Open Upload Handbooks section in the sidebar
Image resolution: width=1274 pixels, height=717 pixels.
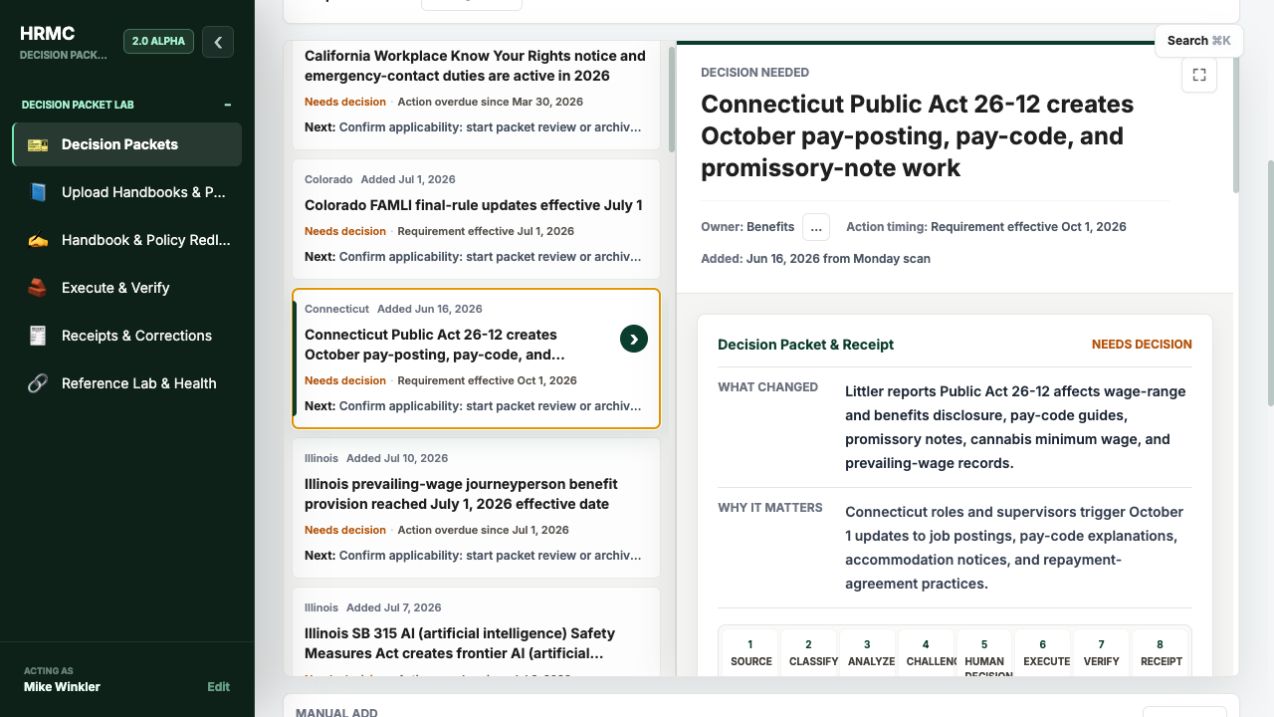[127, 192]
